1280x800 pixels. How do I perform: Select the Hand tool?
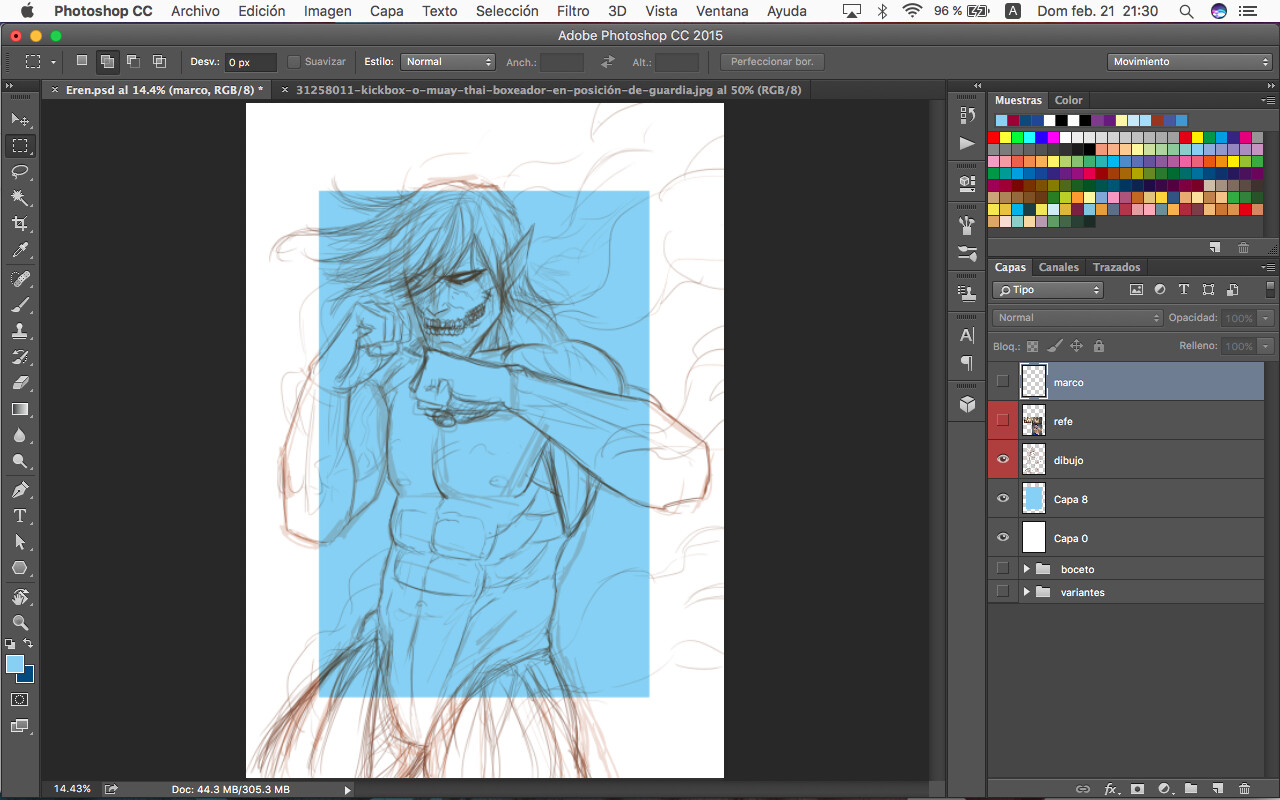20,597
